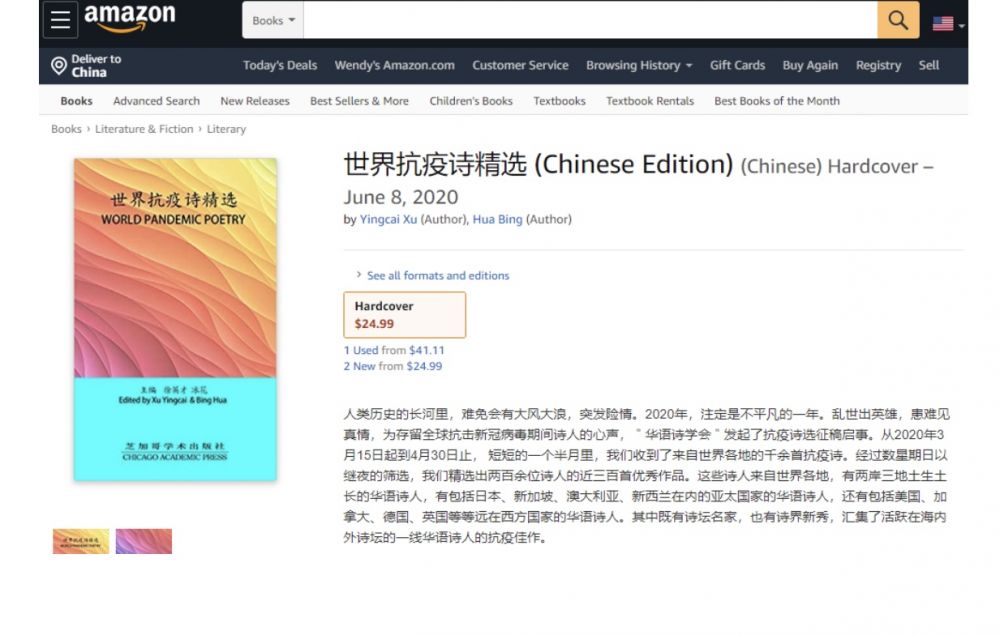Go to Best Sellers & More tab

[x=359, y=101]
